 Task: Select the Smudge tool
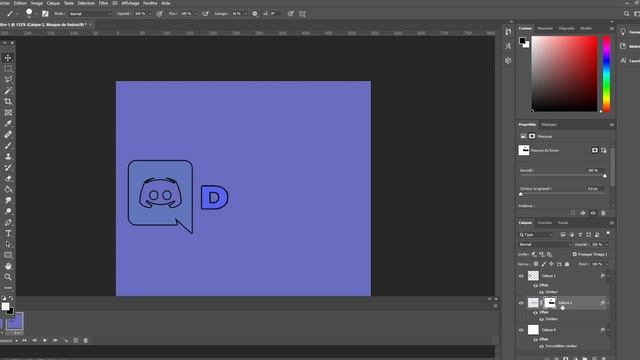(x=8, y=201)
